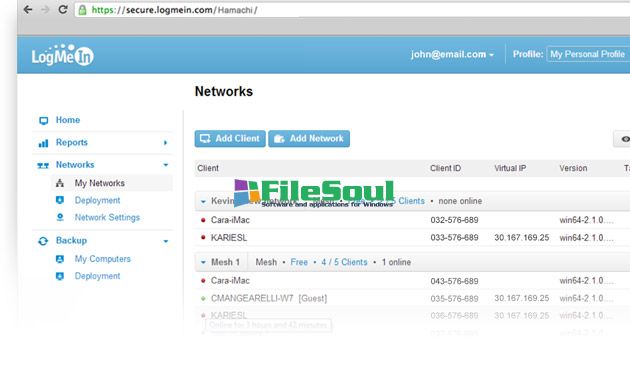Open the My Personal Profile dropdown
This screenshot has height=388, width=630.
point(588,54)
